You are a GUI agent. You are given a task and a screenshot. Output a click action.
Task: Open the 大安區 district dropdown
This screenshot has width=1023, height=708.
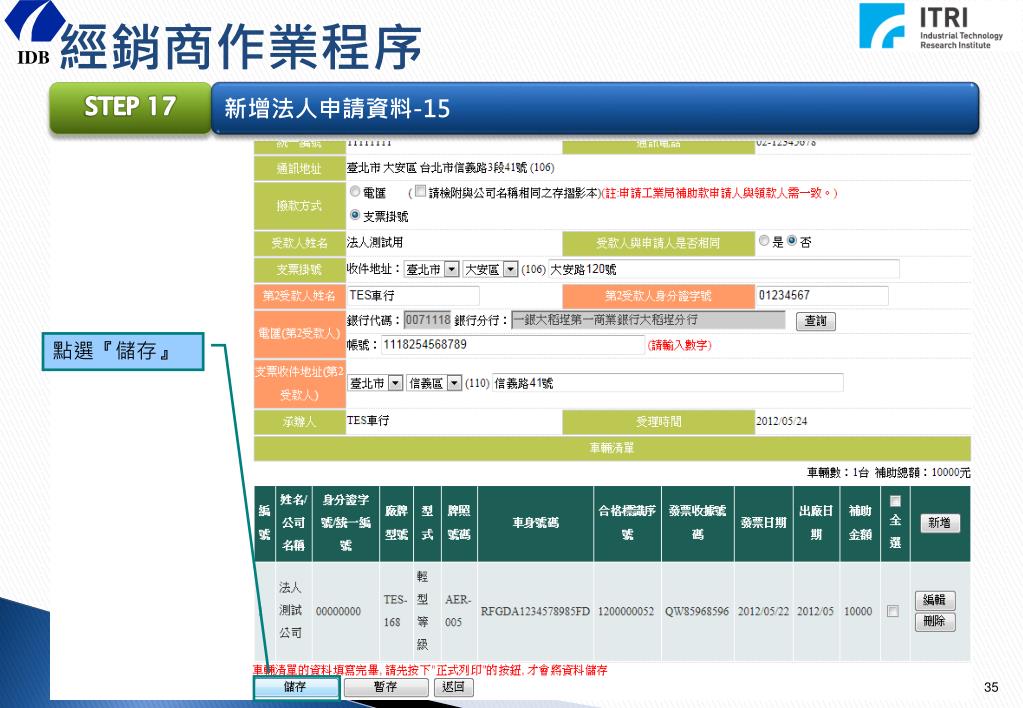pyautogui.click(x=490, y=269)
